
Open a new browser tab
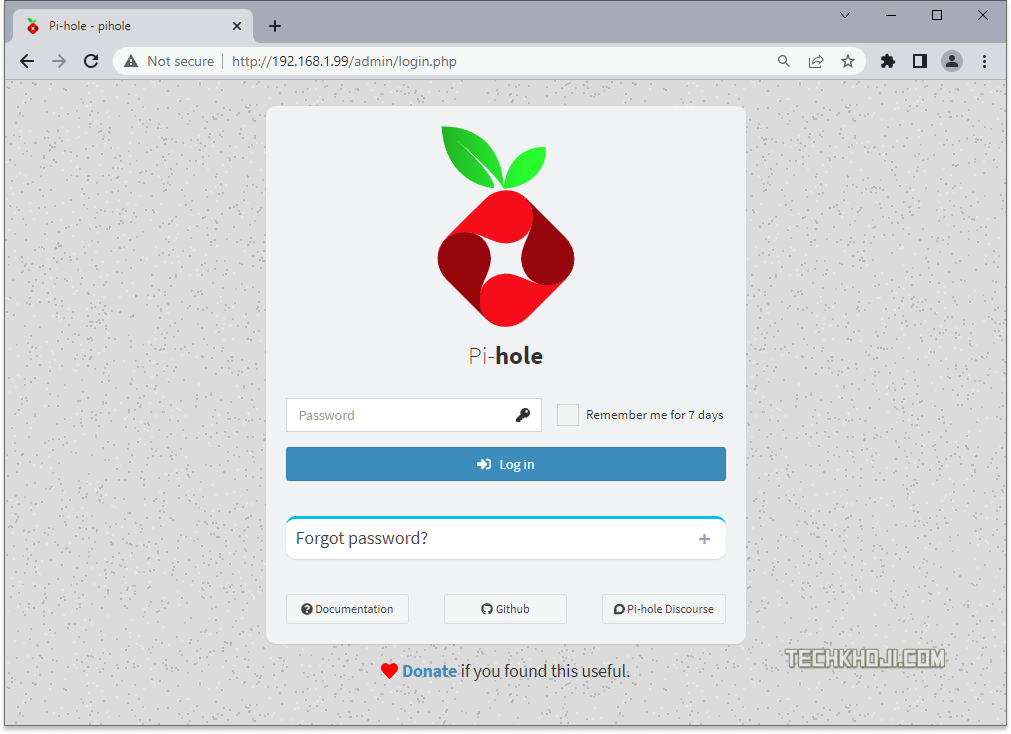(x=275, y=26)
